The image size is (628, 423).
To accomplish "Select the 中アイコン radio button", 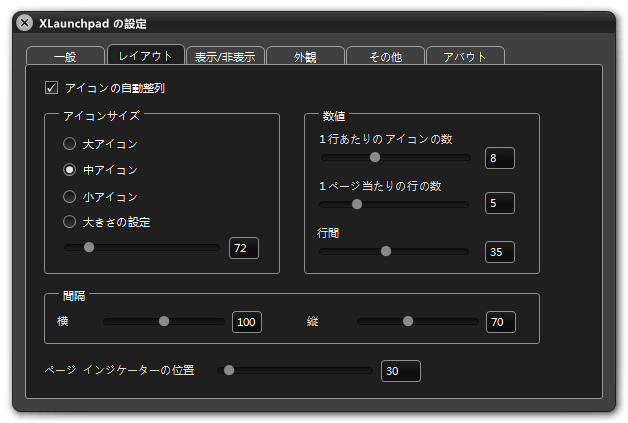I will pyautogui.click(x=69, y=170).
